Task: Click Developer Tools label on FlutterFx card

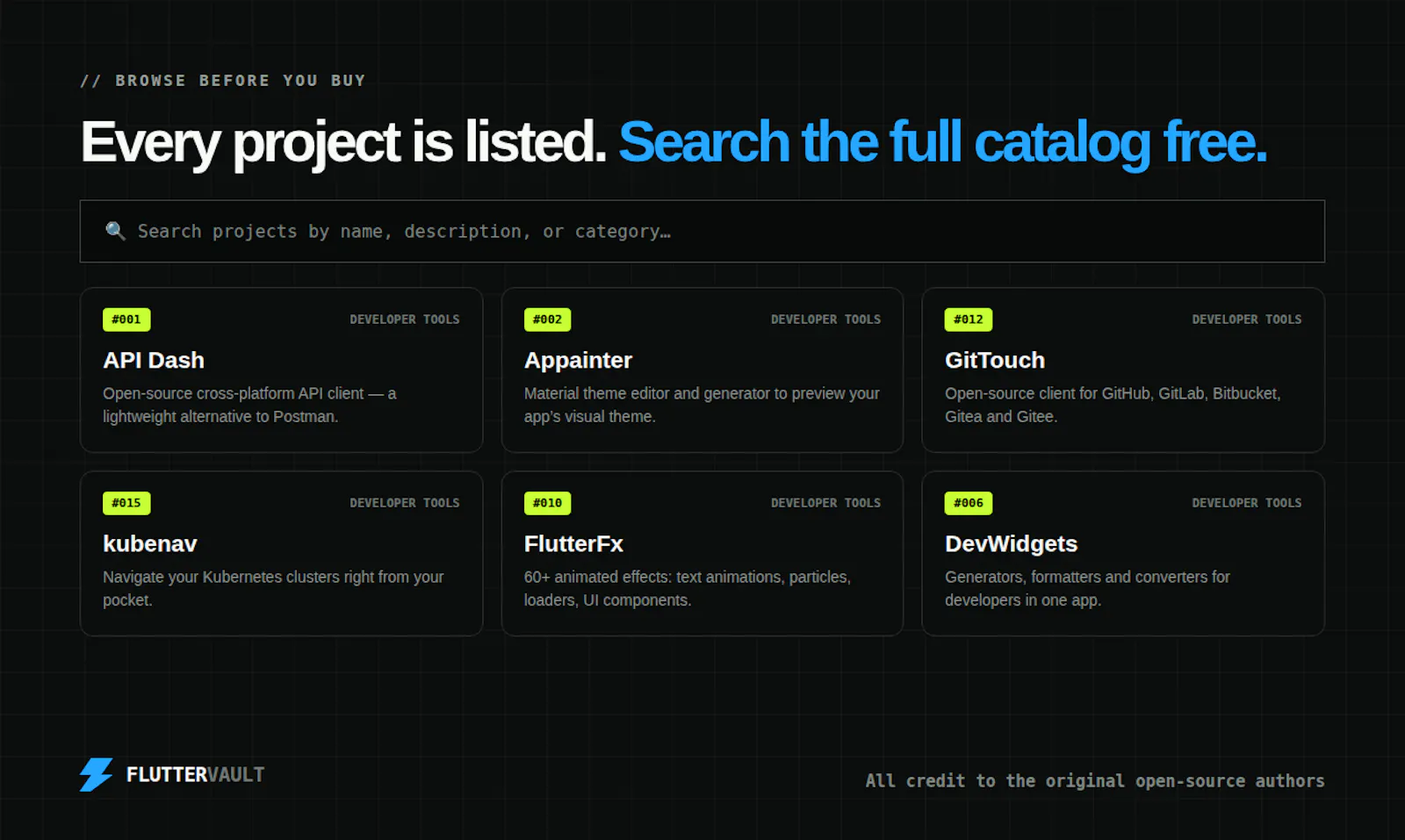Action: coord(825,503)
